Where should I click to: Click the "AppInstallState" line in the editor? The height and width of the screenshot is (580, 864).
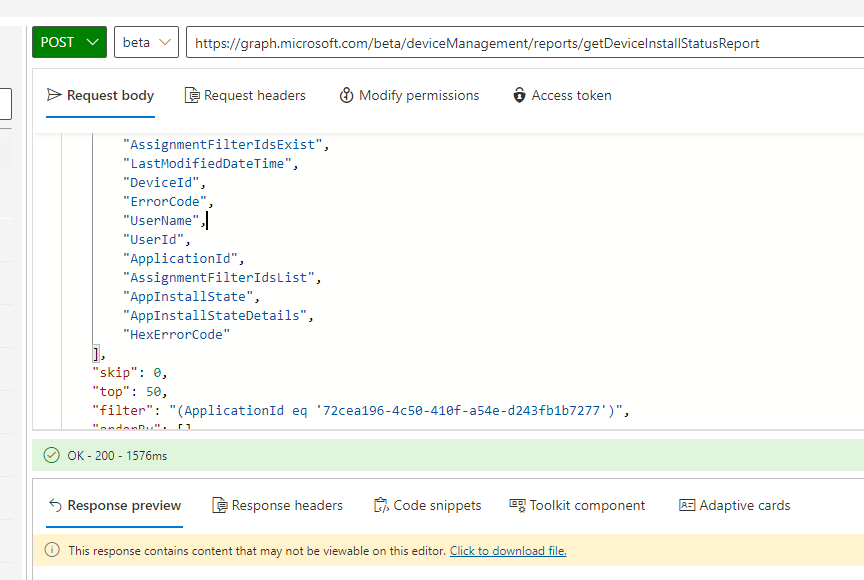(191, 296)
